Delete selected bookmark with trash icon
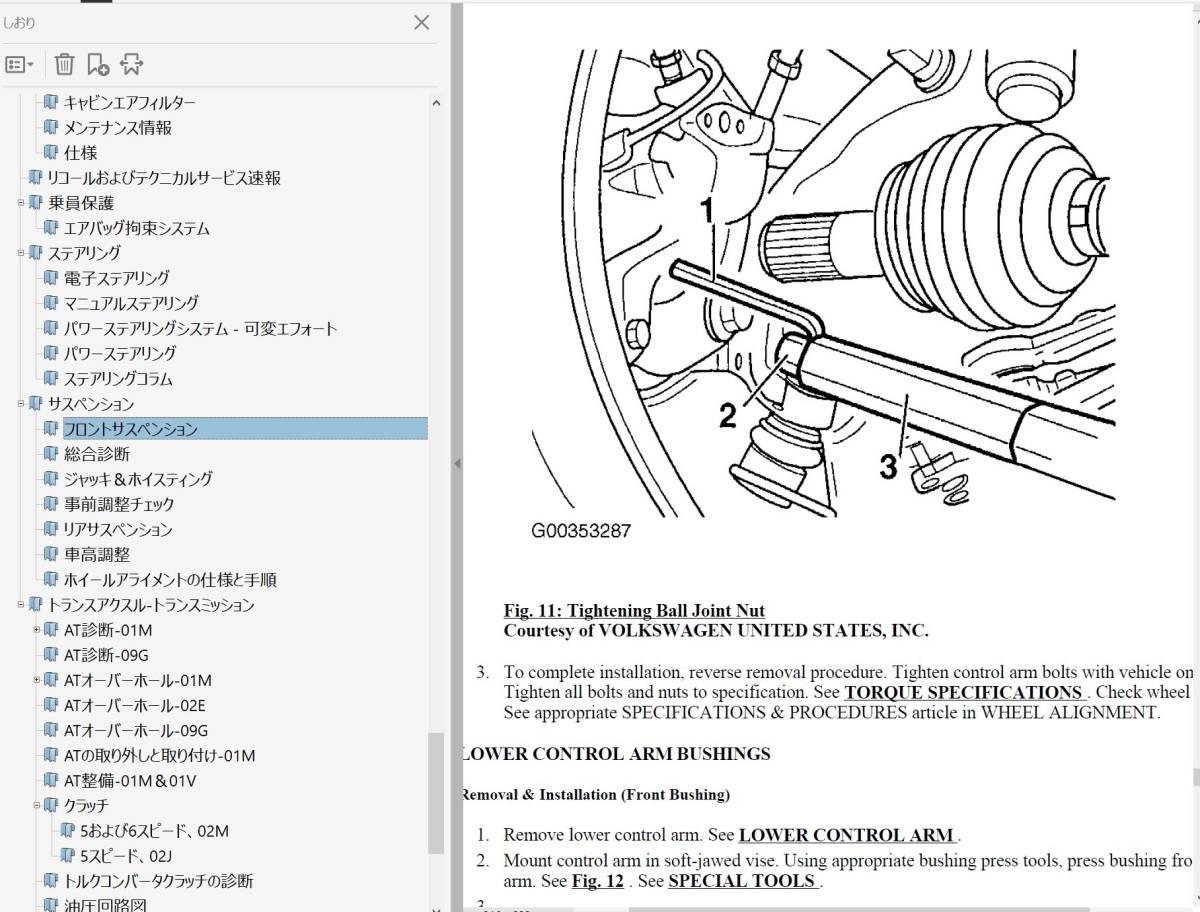1200x912 pixels. click(x=64, y=65)
